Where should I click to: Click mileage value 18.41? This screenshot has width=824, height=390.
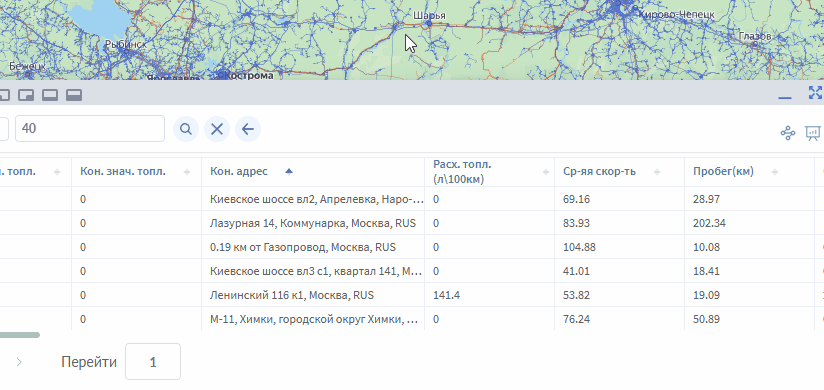click(x=706, y=272)
